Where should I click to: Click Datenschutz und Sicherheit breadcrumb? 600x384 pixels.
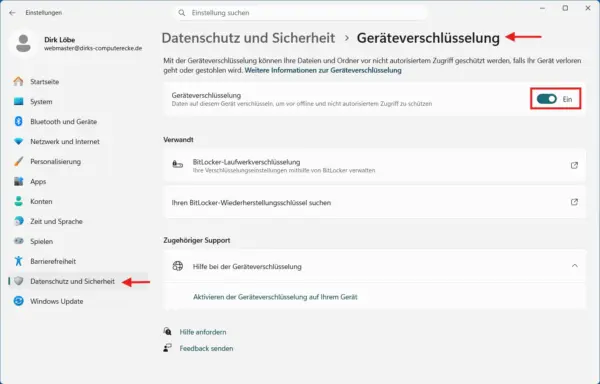[248, 38]
